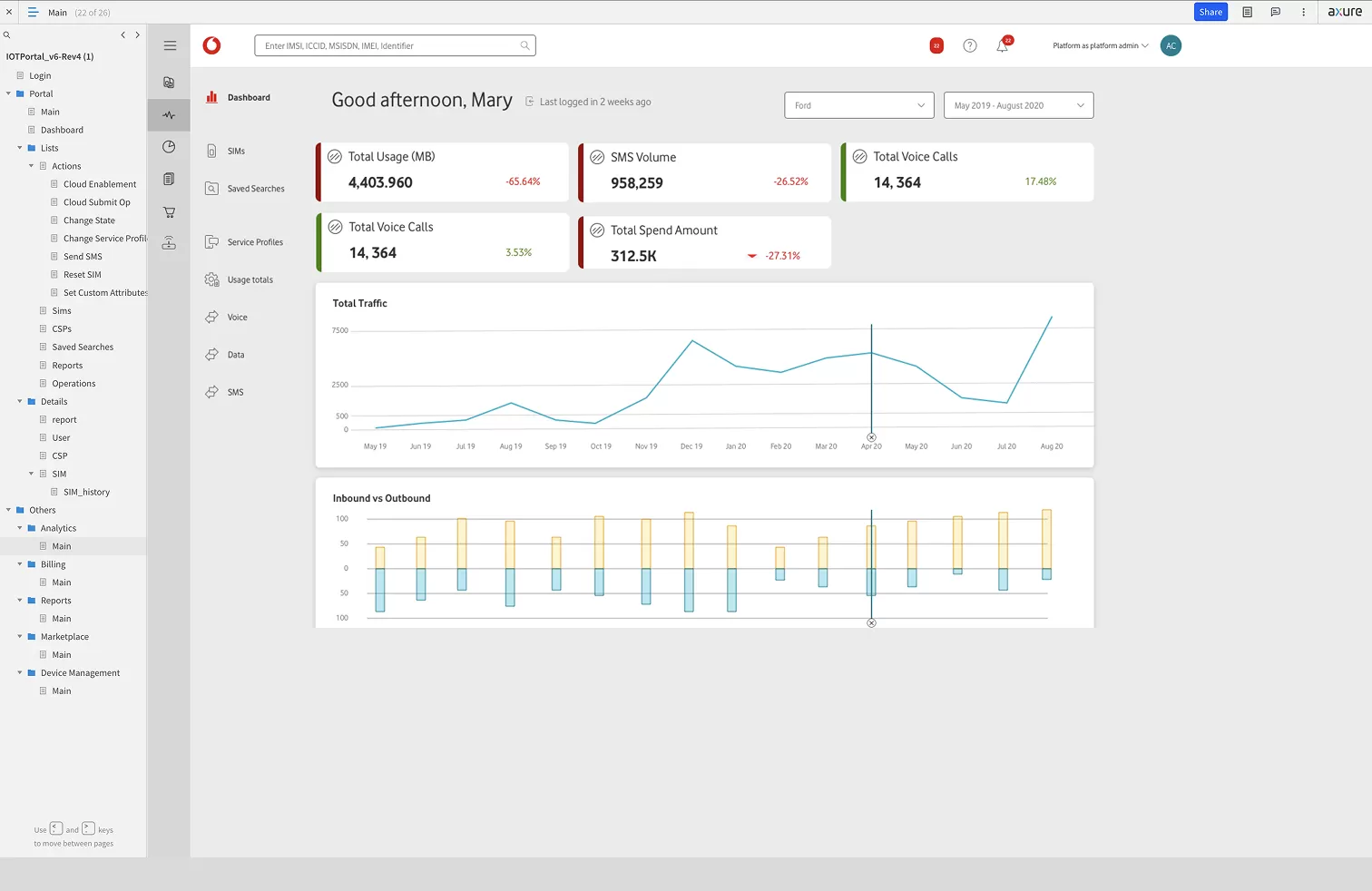Viewport: 1372px width, 891px height.
Task: Open Service Profiles menu item
Action: coord(254,242)
